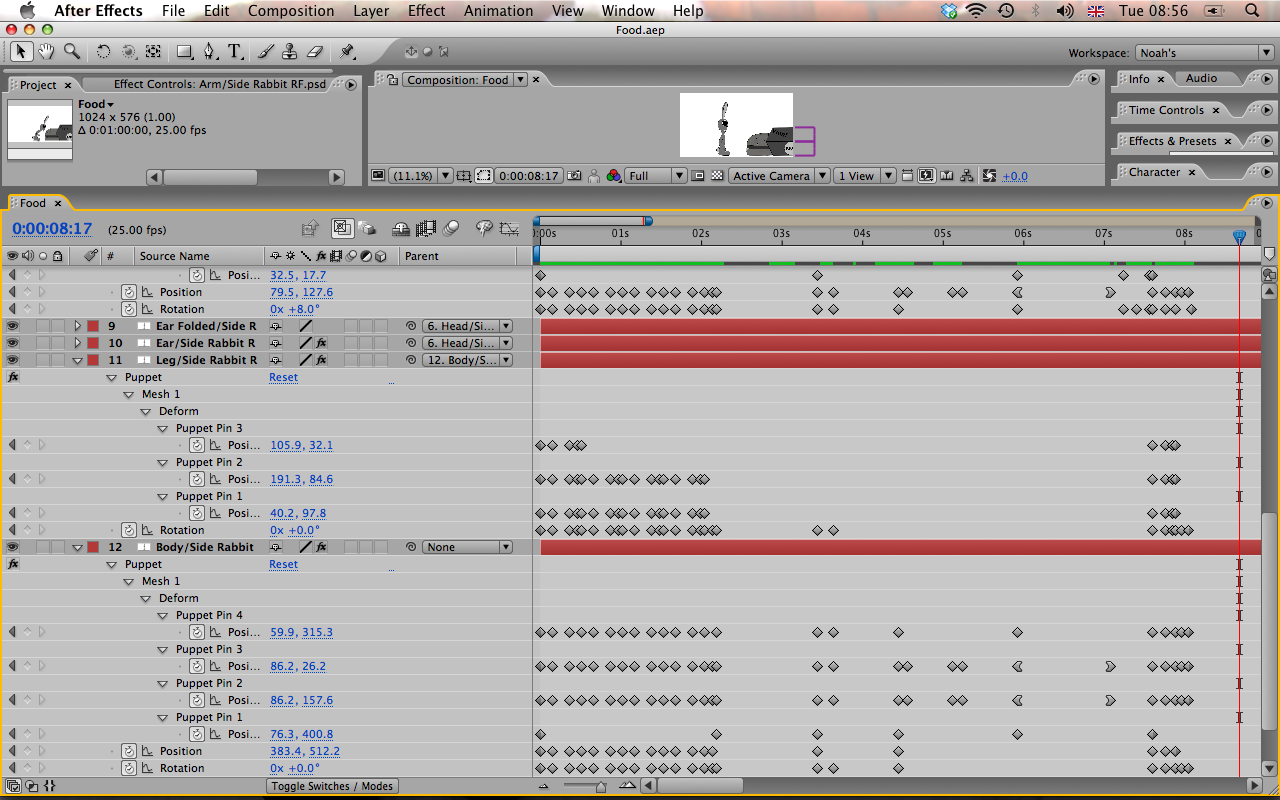Image resolution: width=1280 pixels, height=800 pixels.
Task: Open the Animation menu
Action: point(498,11)
